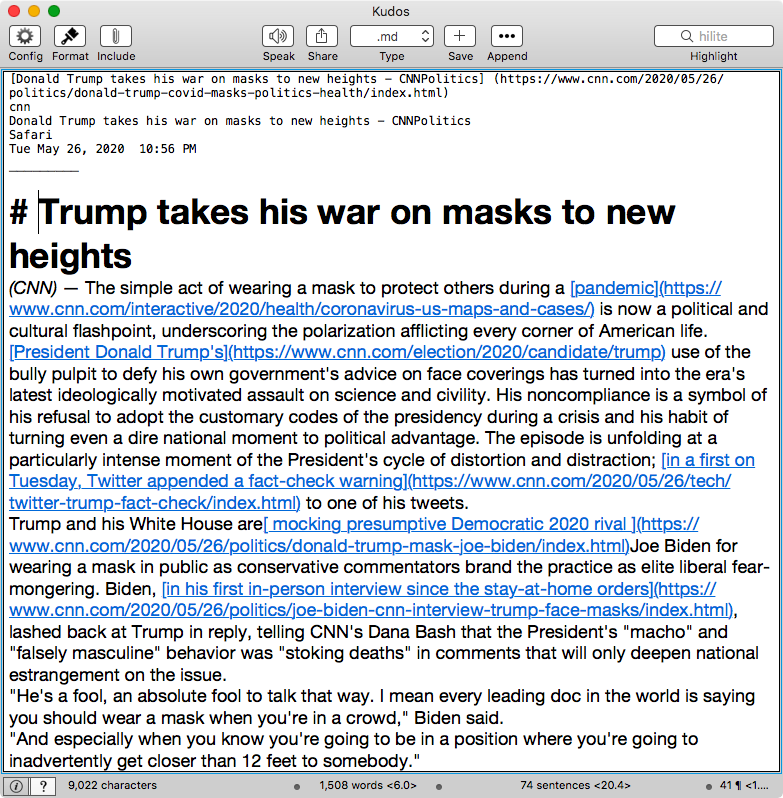
Task: Click the question mark help button
Action: (43, 786)
